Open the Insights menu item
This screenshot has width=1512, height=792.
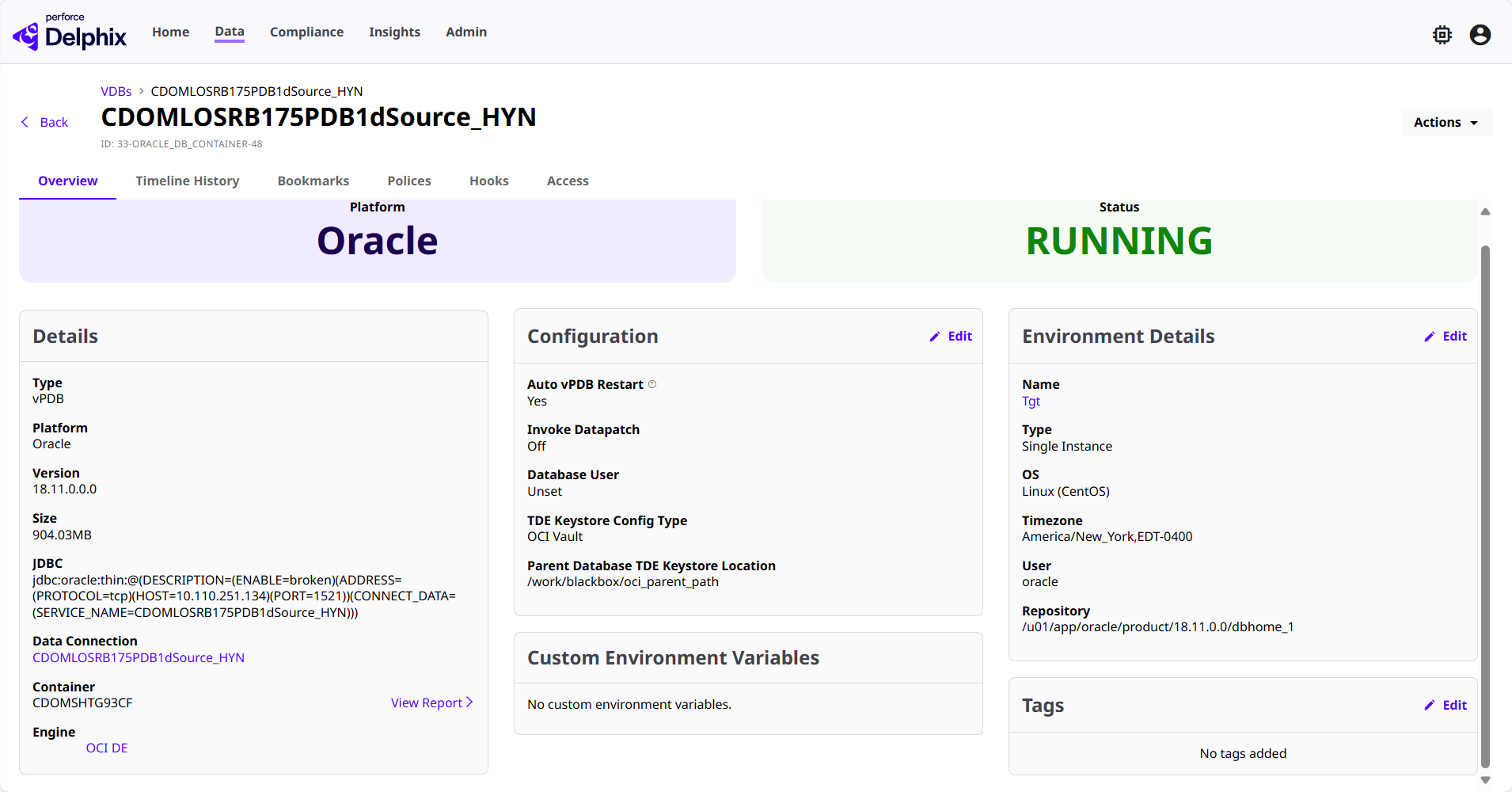tap(394, 32)
